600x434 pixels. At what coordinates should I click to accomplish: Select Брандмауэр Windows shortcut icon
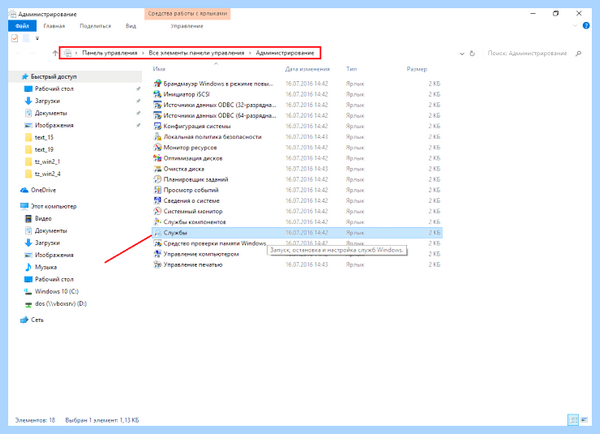(157, 83)
